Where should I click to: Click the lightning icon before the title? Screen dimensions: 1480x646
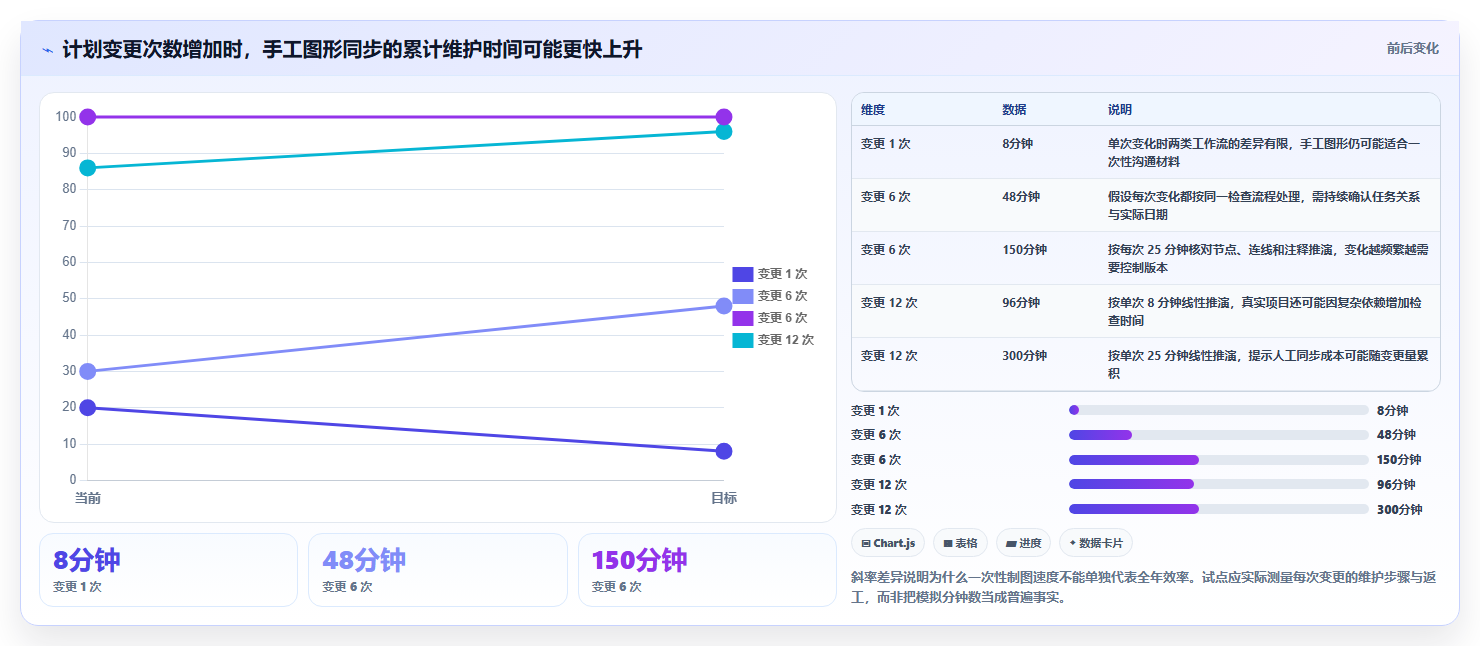tap(48, 49)
